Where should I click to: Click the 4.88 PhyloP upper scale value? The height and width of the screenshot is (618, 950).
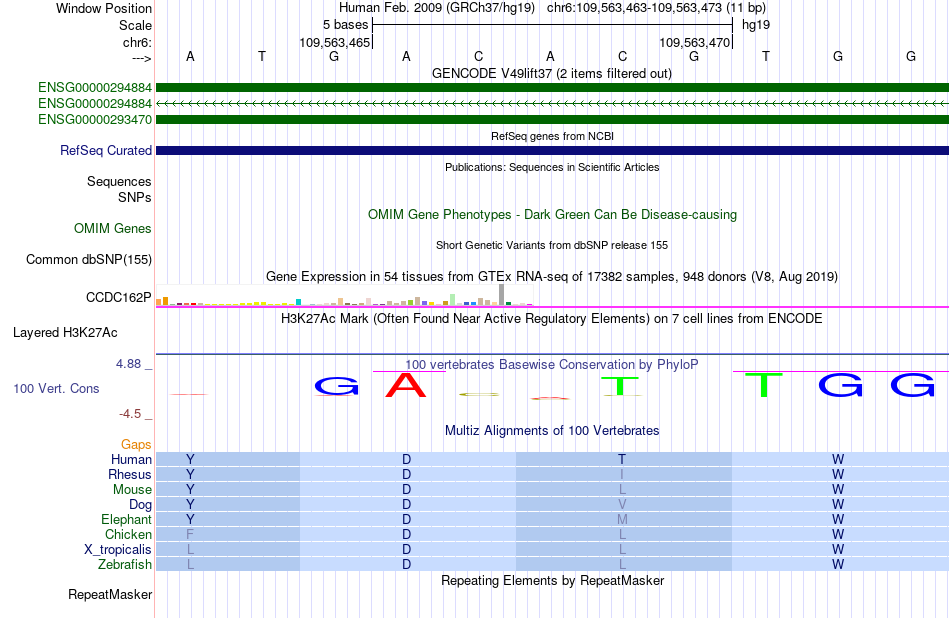[x=128, y=364]
